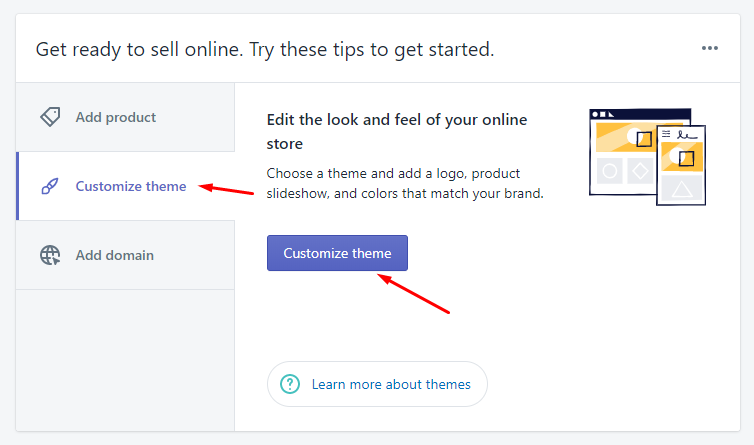Click the diamond shape in the illustration
This screenshot has height=445, width=754.
click(x=640, y=172)
